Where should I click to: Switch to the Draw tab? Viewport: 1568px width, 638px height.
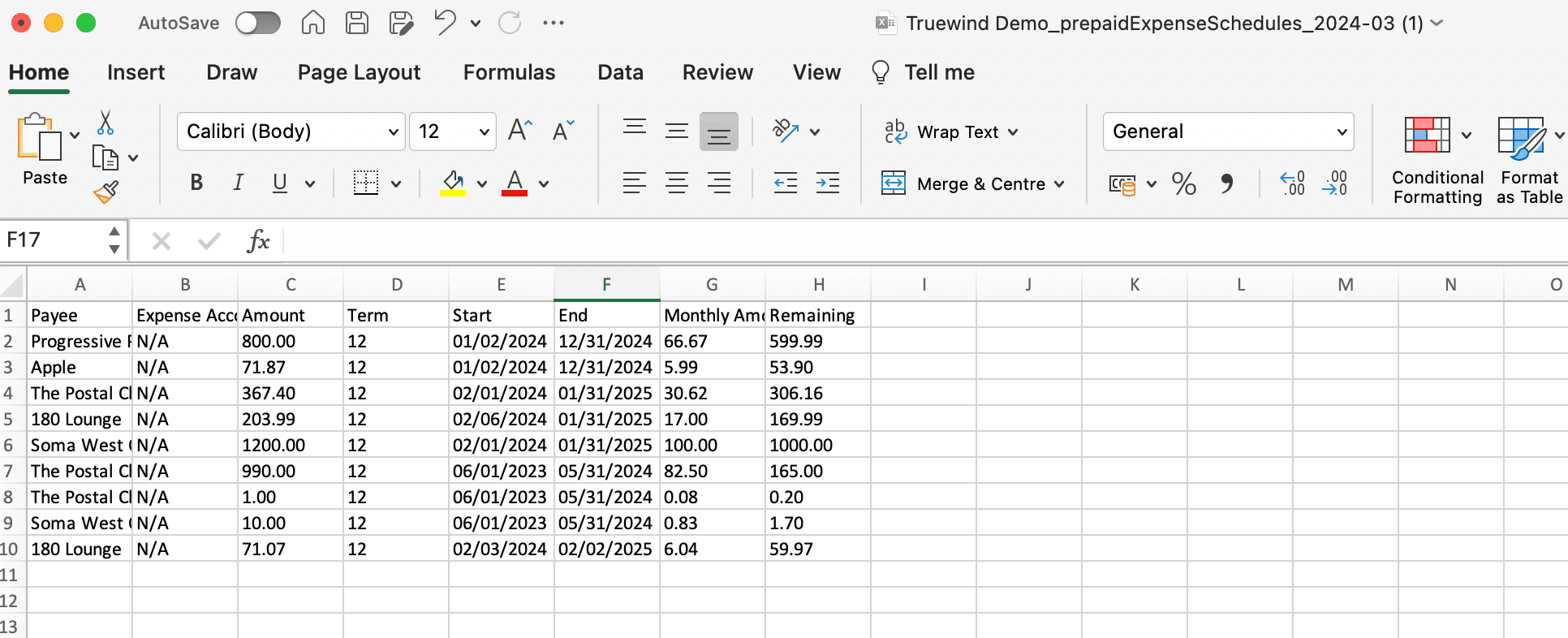coord(231,72)
